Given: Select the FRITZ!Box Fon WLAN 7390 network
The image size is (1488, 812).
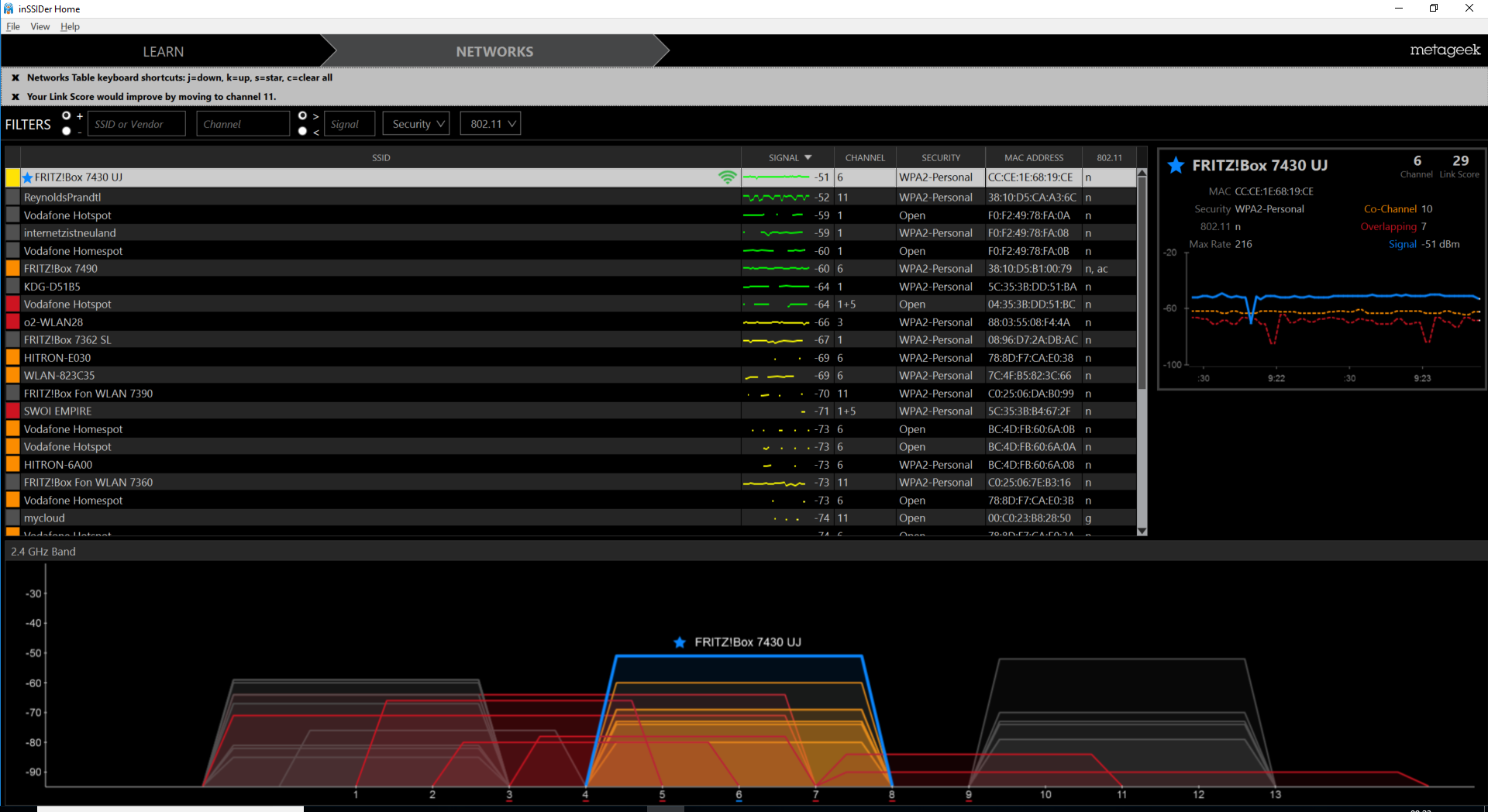Looking at the screenshot, I should [x=570, y=394].
